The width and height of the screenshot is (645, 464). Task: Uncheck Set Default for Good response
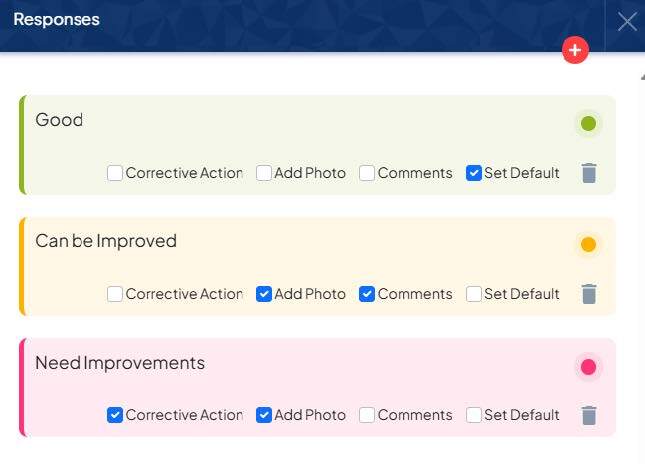[x=474, y=173]
